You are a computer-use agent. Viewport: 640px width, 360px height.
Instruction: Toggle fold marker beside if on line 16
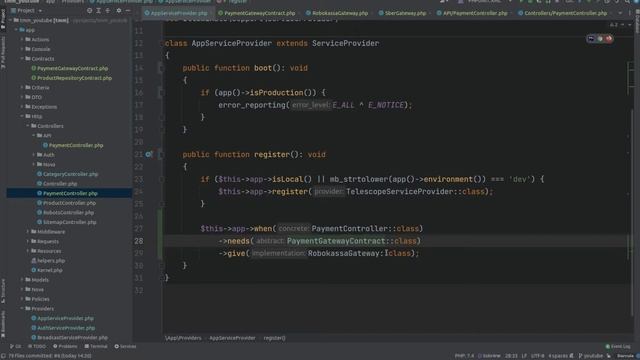(161, 93)
